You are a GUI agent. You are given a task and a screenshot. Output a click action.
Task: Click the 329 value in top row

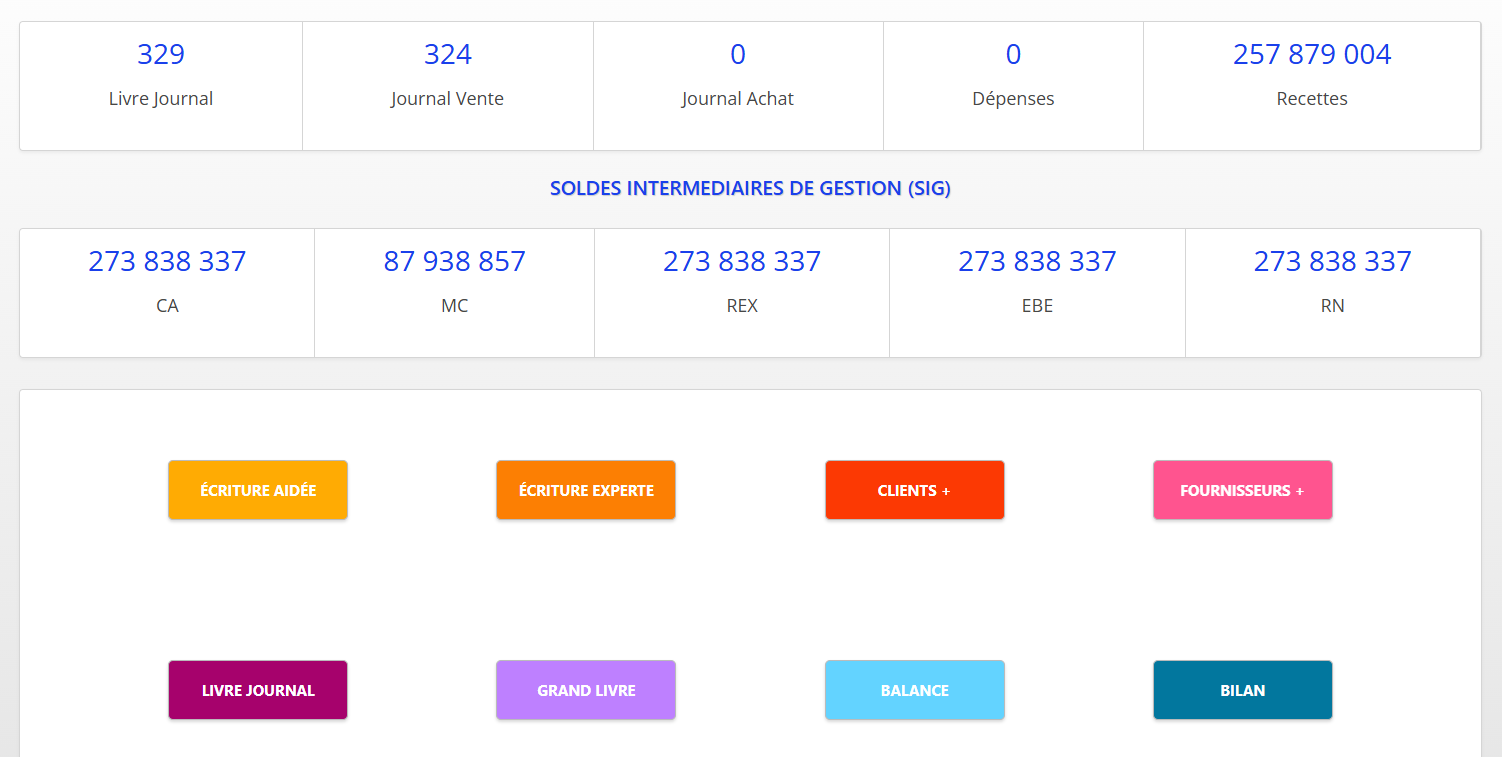pos(161,54)
